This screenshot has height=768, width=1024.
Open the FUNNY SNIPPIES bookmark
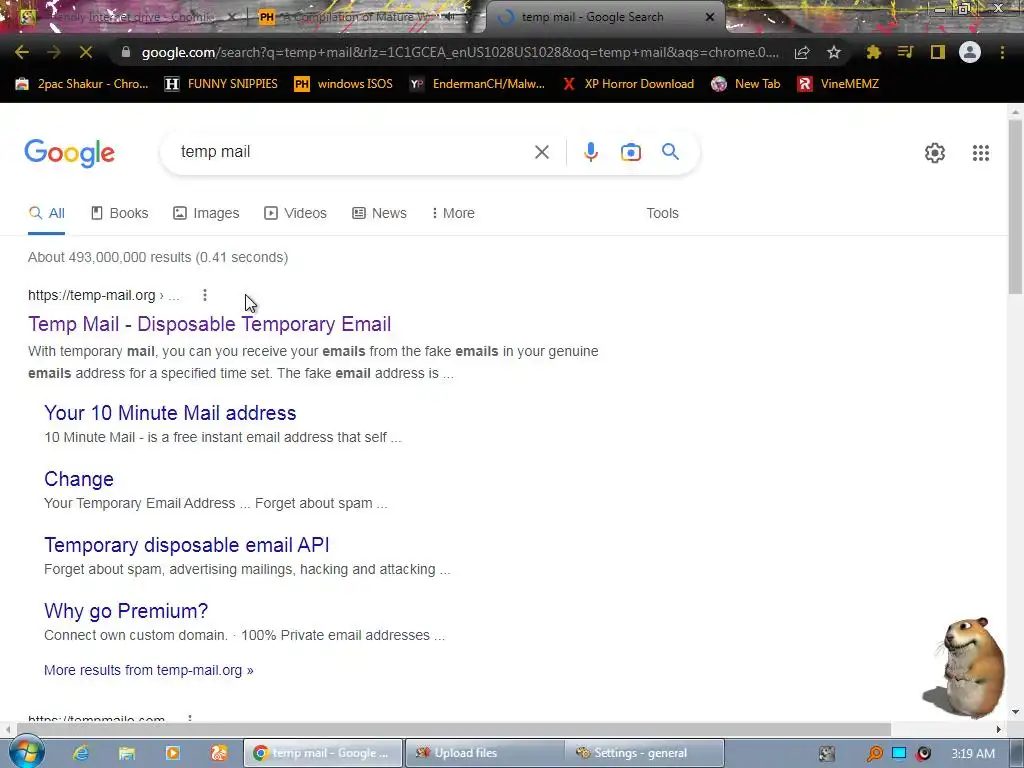(x=221, y=84)
